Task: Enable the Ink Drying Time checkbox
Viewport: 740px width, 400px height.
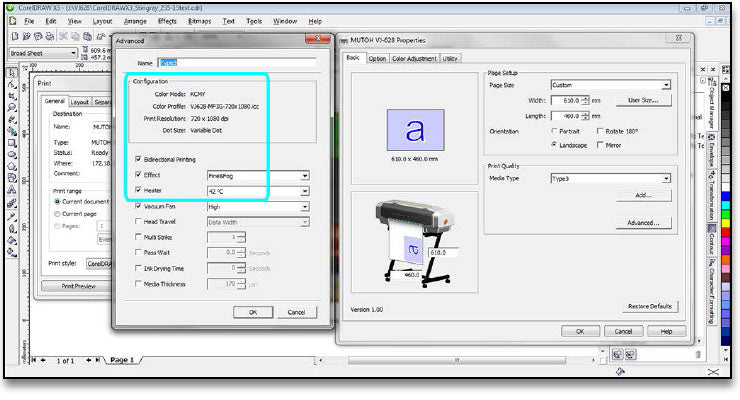Action: click(138, 268)
